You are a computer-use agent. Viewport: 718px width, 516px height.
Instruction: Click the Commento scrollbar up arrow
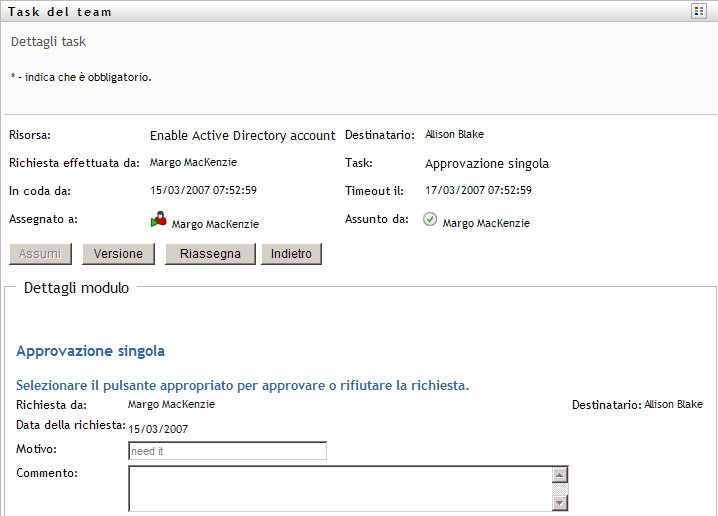(x=560, y=475)
